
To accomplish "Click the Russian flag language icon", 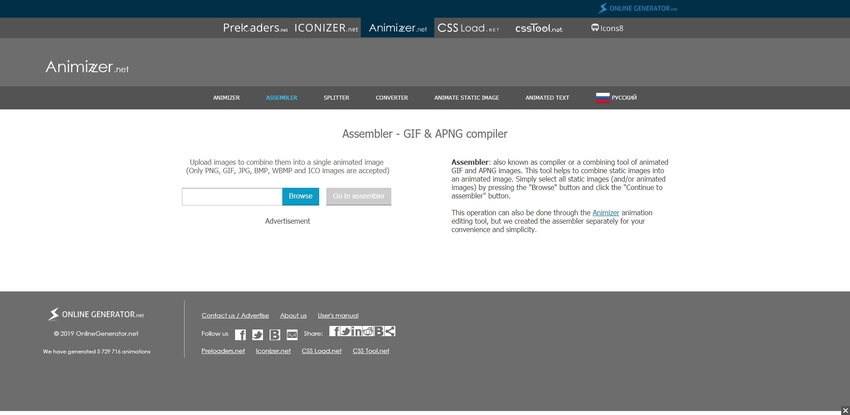I will click(x=603, y=98).
